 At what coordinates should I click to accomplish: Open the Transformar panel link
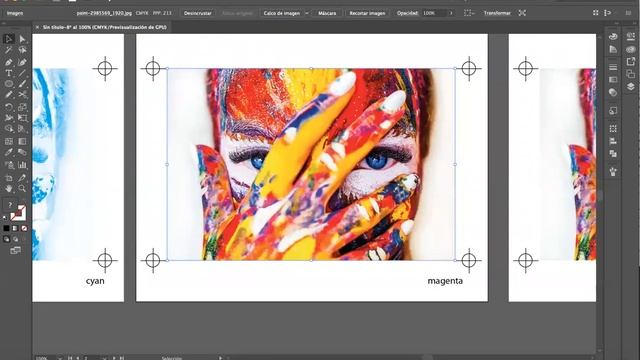pos(497,13)
